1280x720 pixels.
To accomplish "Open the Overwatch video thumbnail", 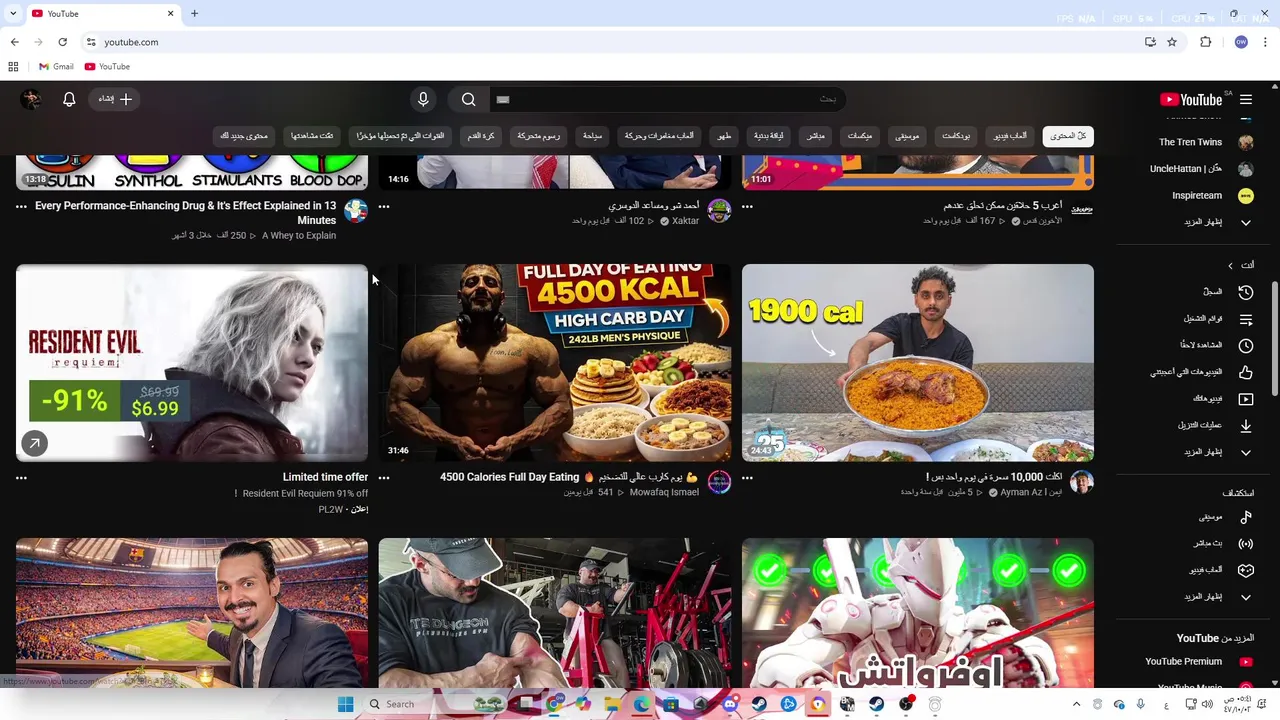I will pos(918,613).
